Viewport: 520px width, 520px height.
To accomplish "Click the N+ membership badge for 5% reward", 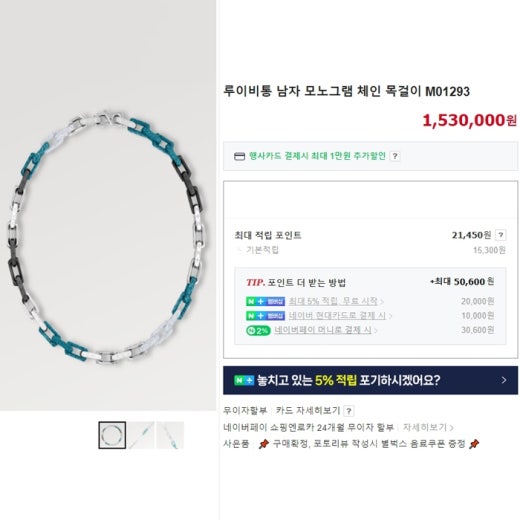I will [x=265, y=301].
